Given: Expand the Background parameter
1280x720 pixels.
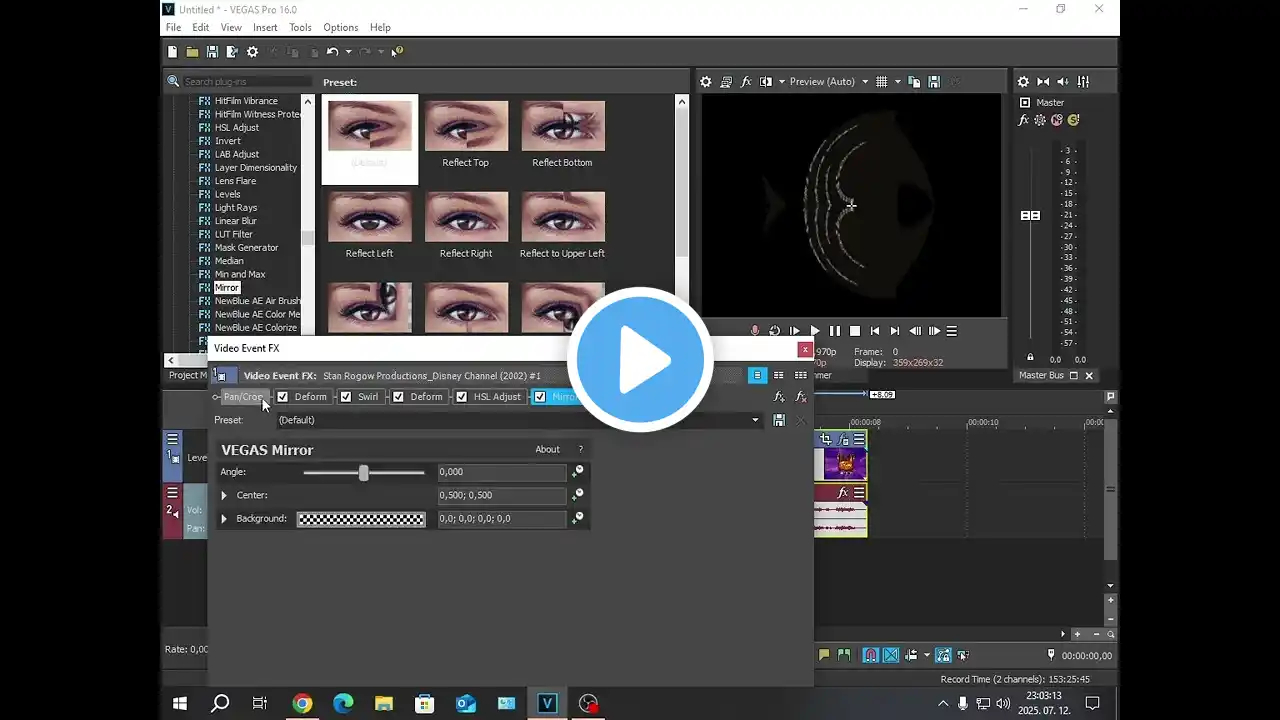Looking at the screenshot, I should pos(224,519).
